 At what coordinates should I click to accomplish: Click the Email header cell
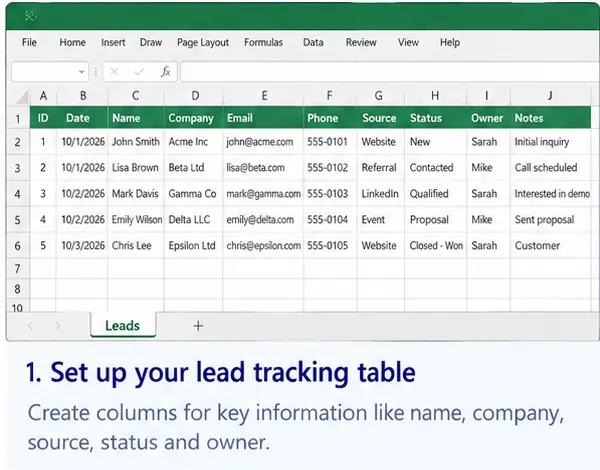[264, 118]
